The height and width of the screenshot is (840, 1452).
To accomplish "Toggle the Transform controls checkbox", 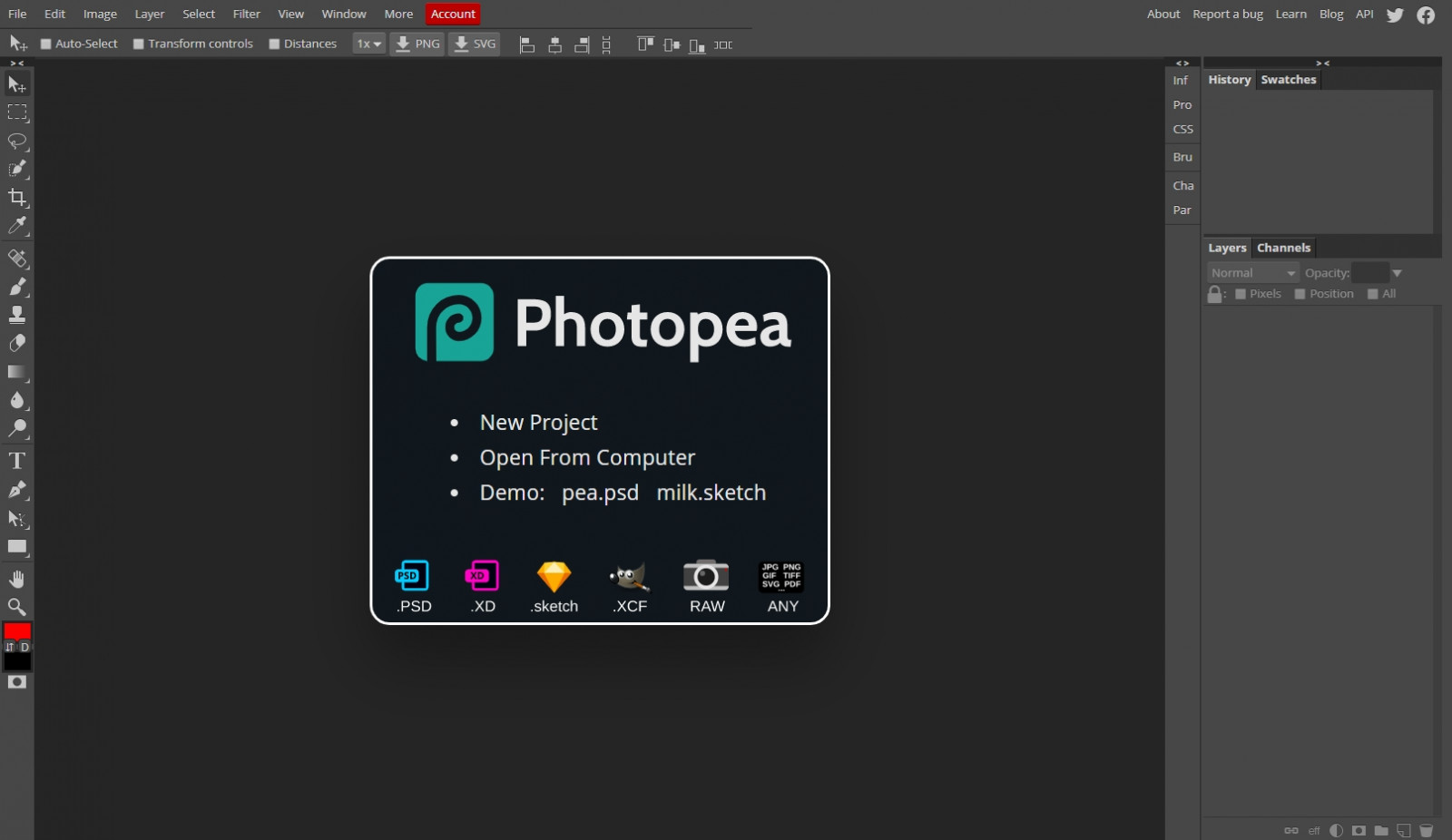I will (139, 44).
